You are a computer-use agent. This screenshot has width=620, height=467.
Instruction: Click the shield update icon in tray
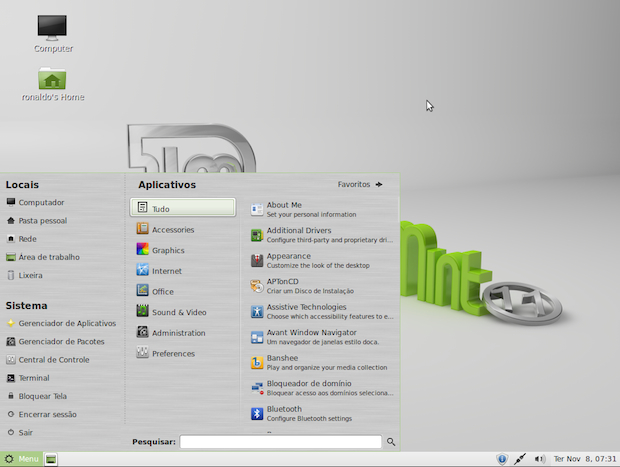point(502,459)
